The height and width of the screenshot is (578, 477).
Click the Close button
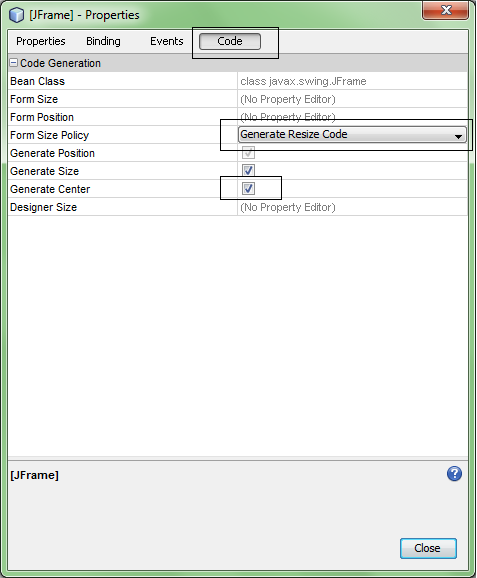[428, 548]
